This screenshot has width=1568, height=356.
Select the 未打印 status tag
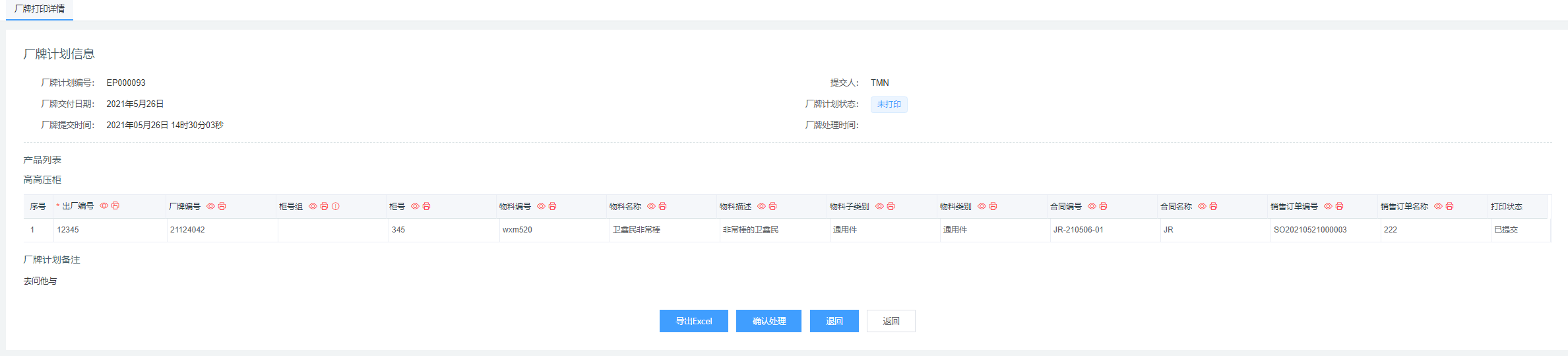889,104
